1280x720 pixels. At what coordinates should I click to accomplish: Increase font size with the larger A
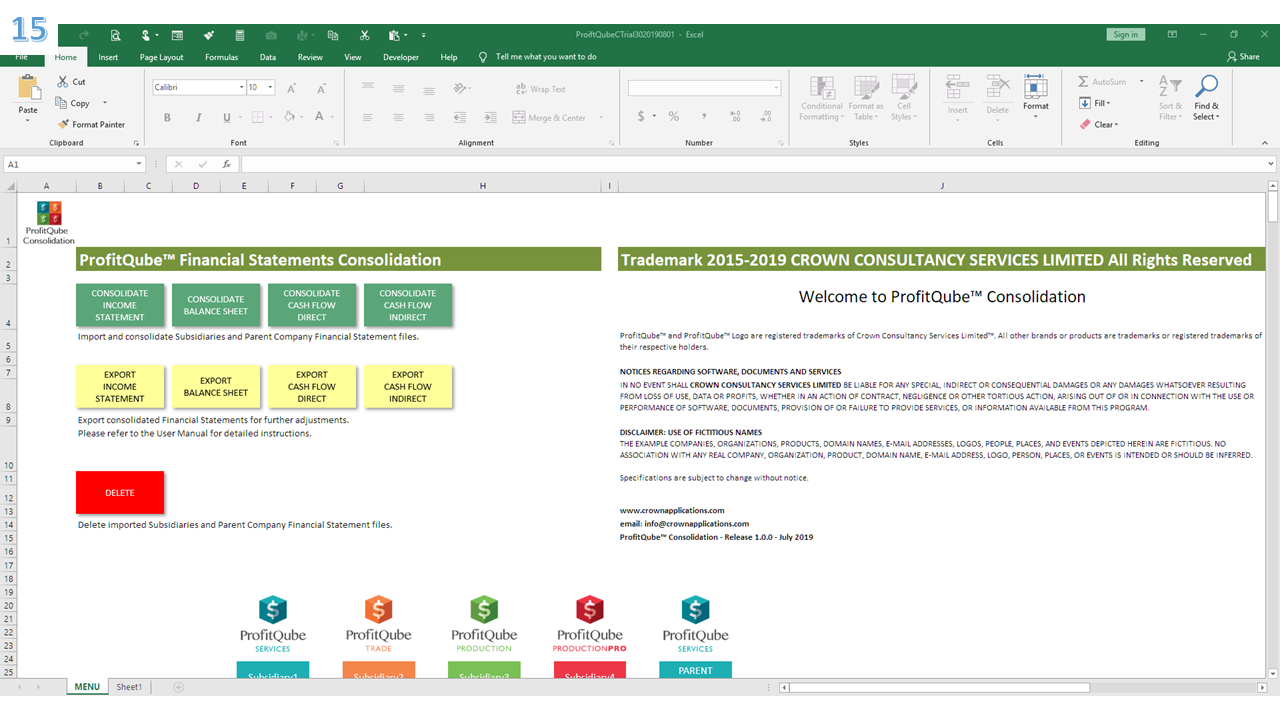coord(292,88)
